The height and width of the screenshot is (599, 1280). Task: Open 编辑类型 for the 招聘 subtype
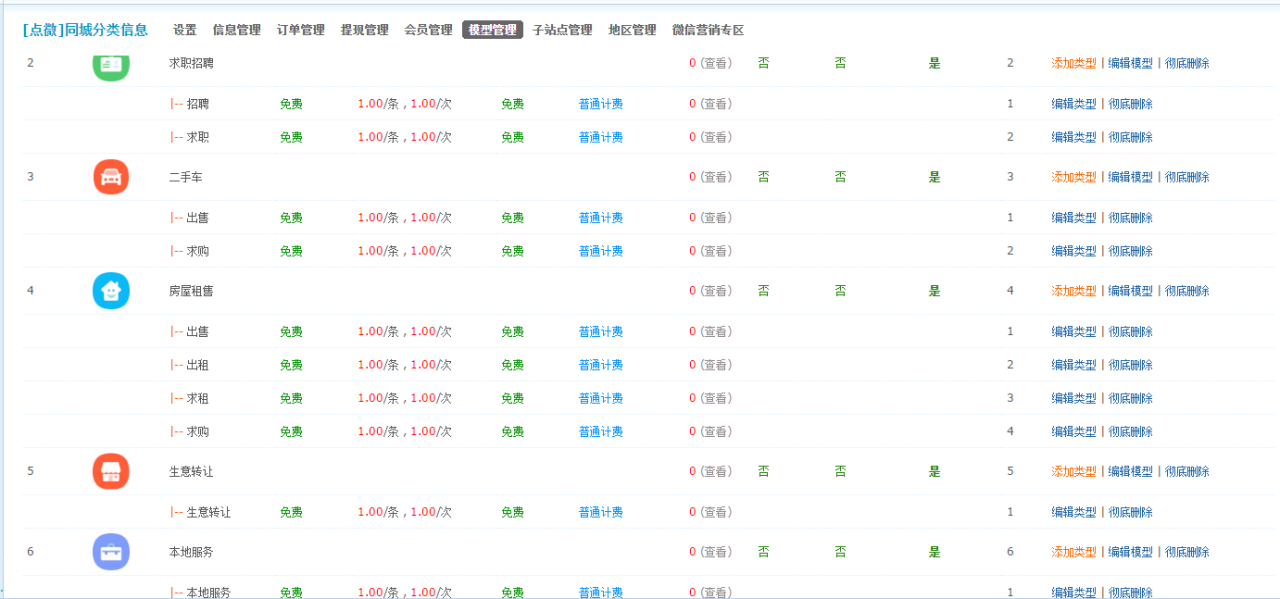click(x=1075, y=103)
